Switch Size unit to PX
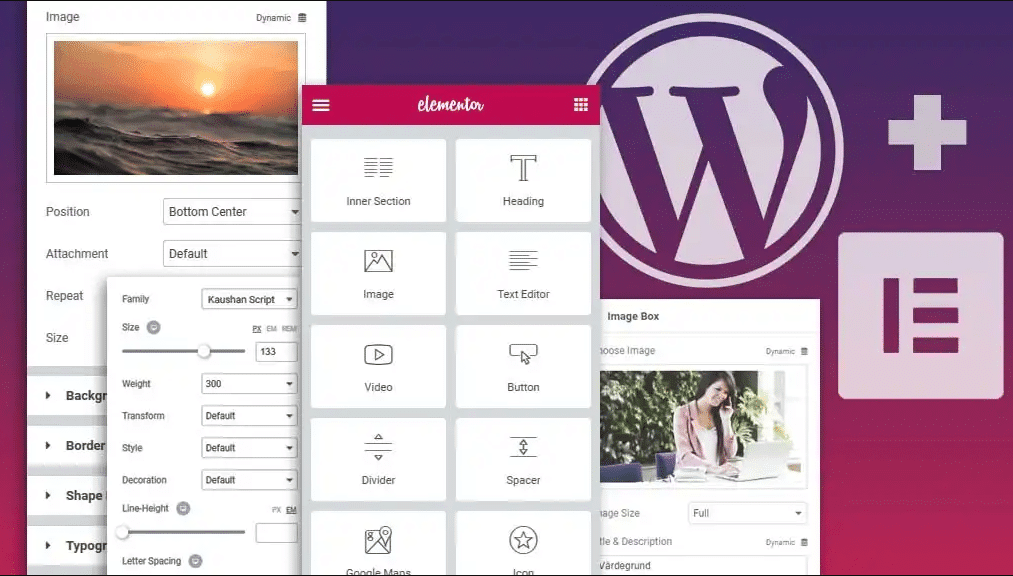The width and height of the screenshot is (1013, 576). point(257,329)
